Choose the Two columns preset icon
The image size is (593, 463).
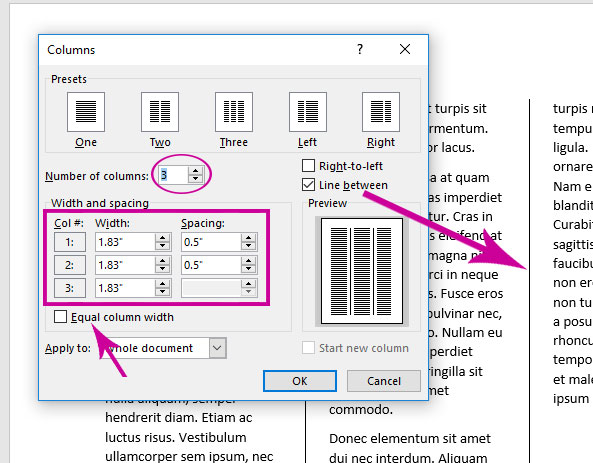click(160, 112)
